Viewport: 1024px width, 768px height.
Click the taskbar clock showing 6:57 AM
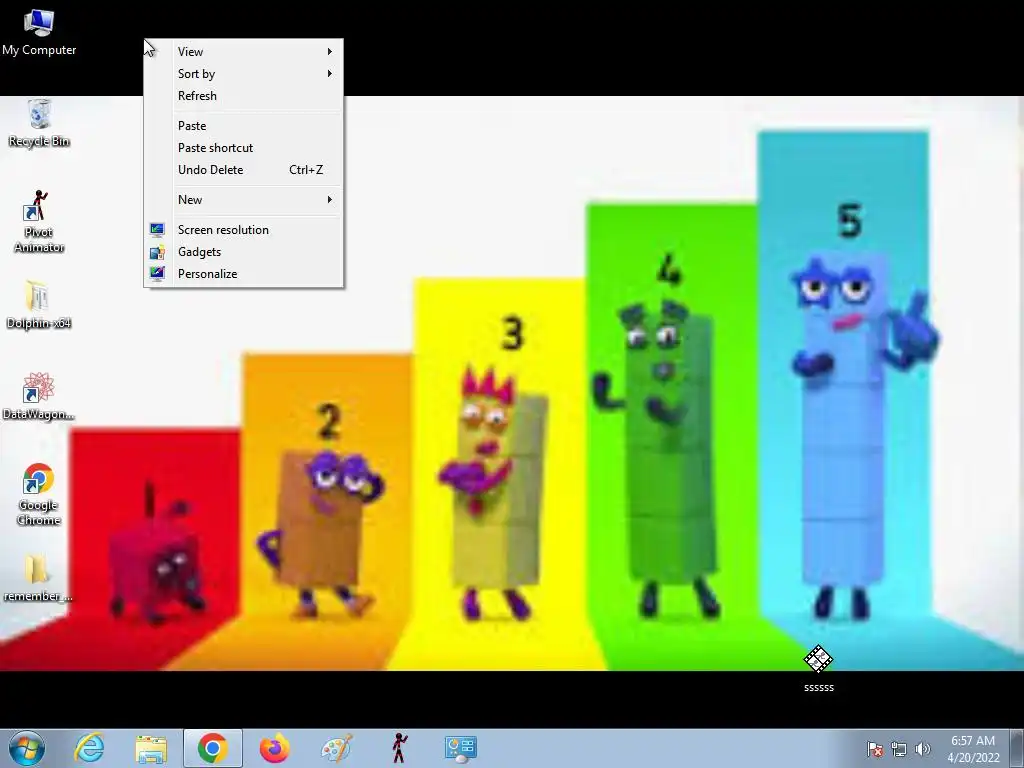[973, 749]
